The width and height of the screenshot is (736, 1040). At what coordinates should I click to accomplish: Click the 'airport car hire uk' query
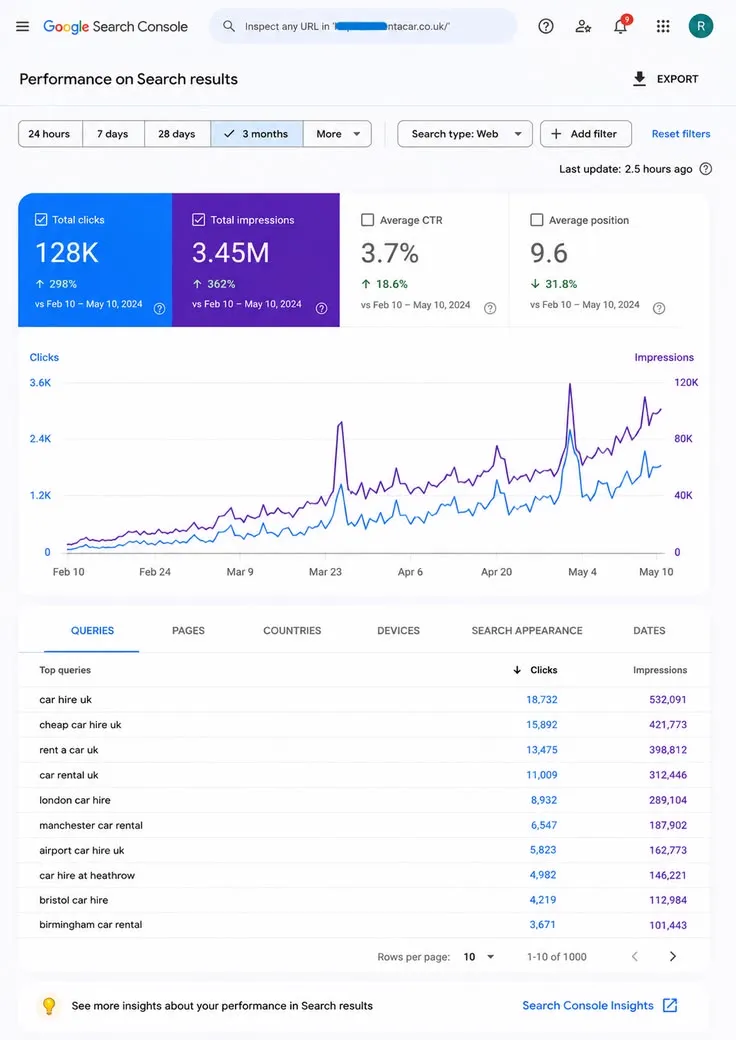pyautogui.click(x=82, y=850)
